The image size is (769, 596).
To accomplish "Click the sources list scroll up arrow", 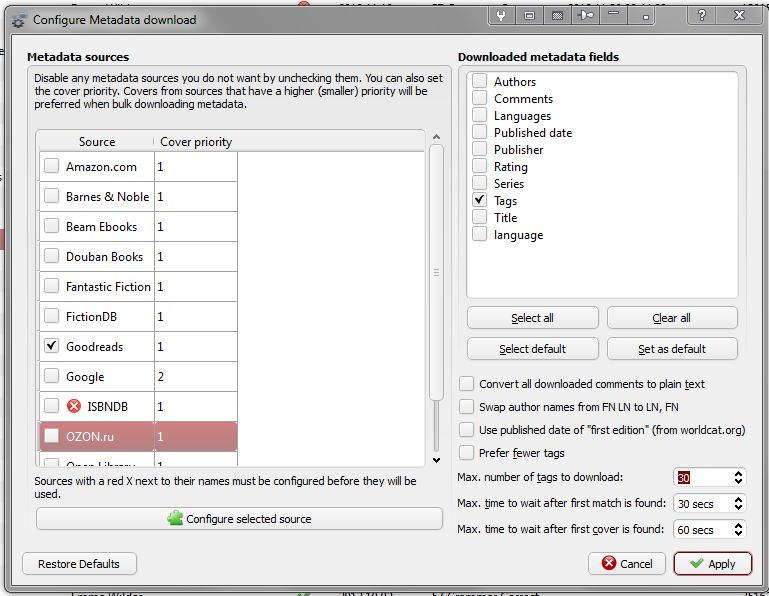I will (436, 137).
